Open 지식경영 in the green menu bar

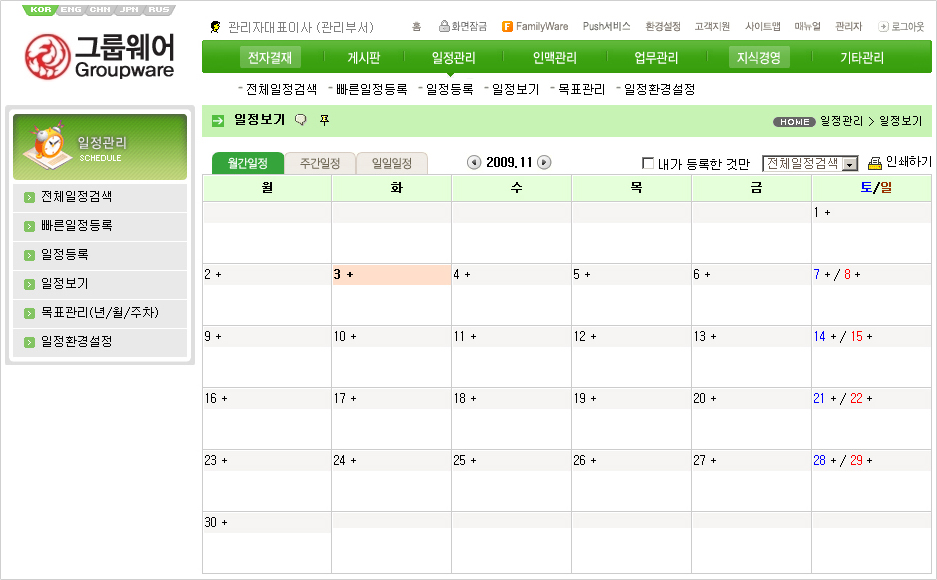coord(758,58)
